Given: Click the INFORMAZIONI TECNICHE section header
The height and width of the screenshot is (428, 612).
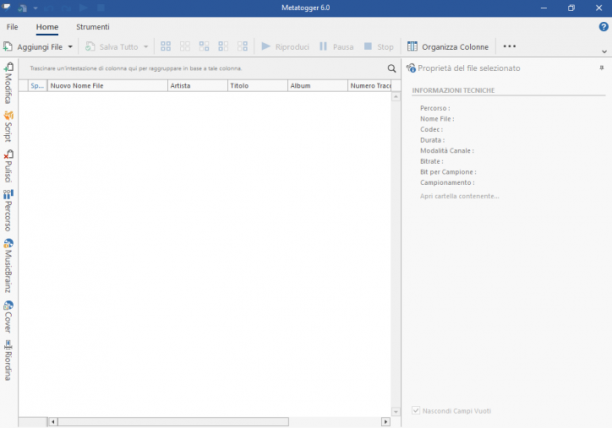Looking at the screenshot, I should pos(453,91).
